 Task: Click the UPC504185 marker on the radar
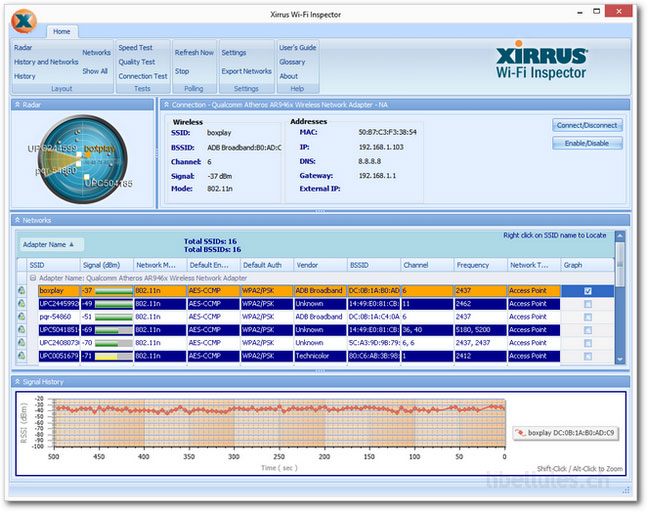[x=86, y=177]
